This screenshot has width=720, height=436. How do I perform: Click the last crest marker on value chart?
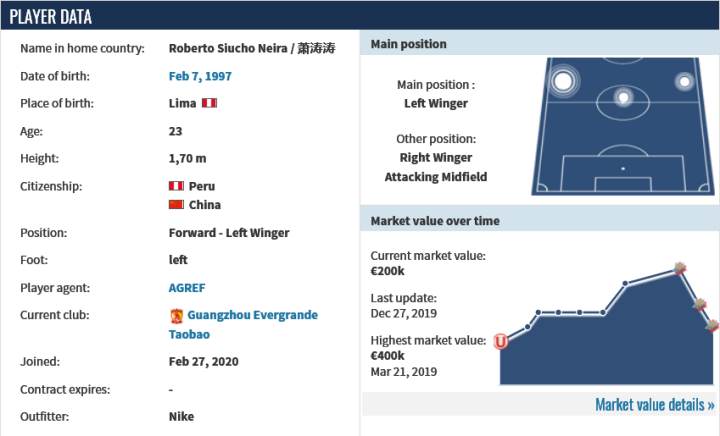(x=712, y=326)
